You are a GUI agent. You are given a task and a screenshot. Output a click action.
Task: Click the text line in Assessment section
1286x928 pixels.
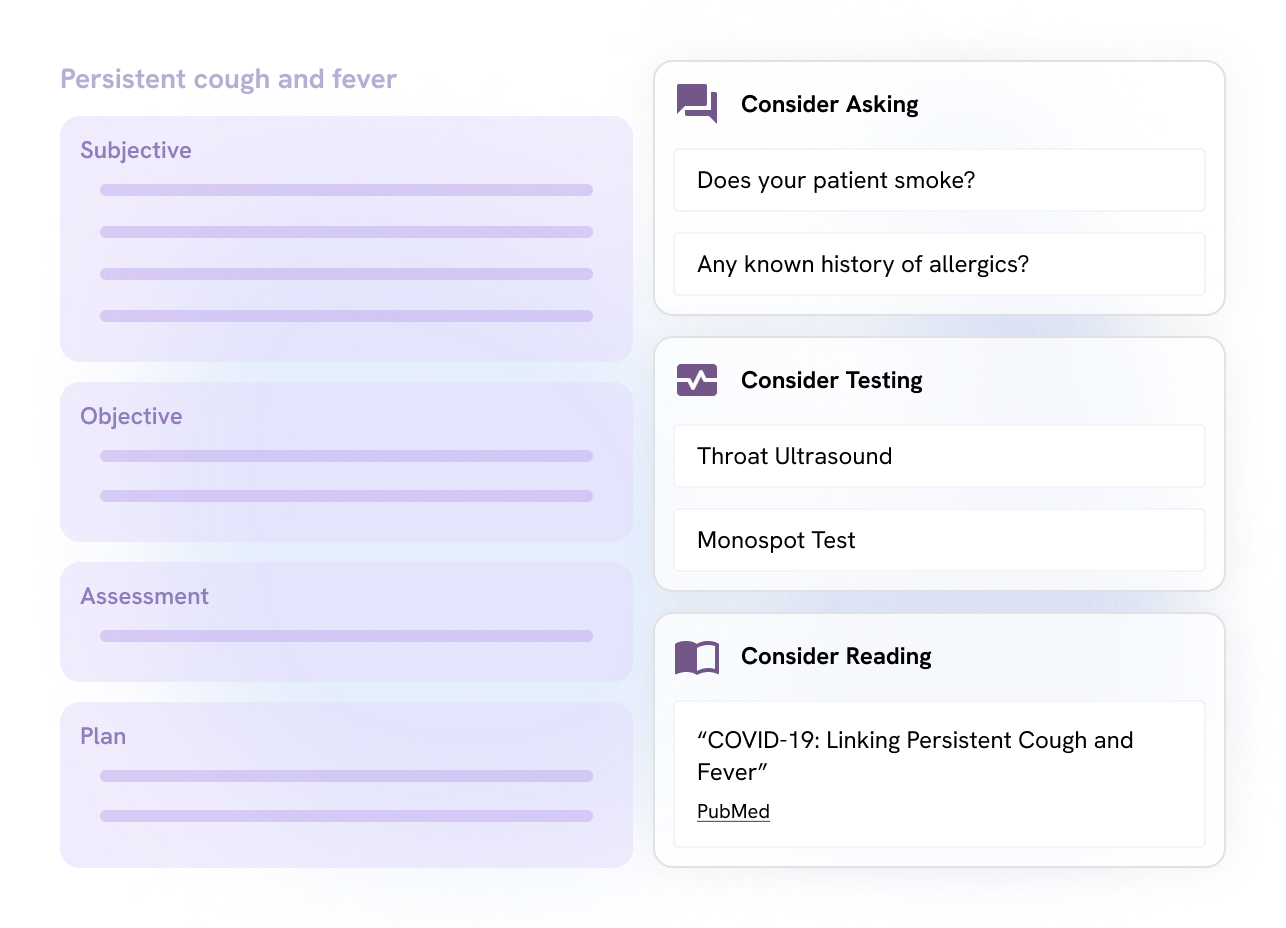(x=346, y=636)
